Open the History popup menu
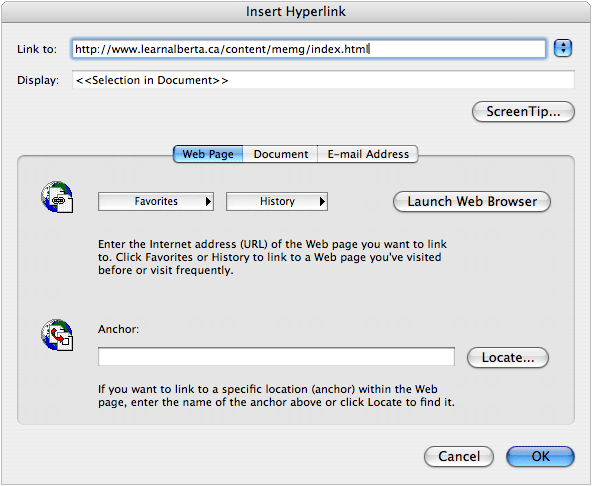Viewport: 592px width, 486px height. (277, 201)
